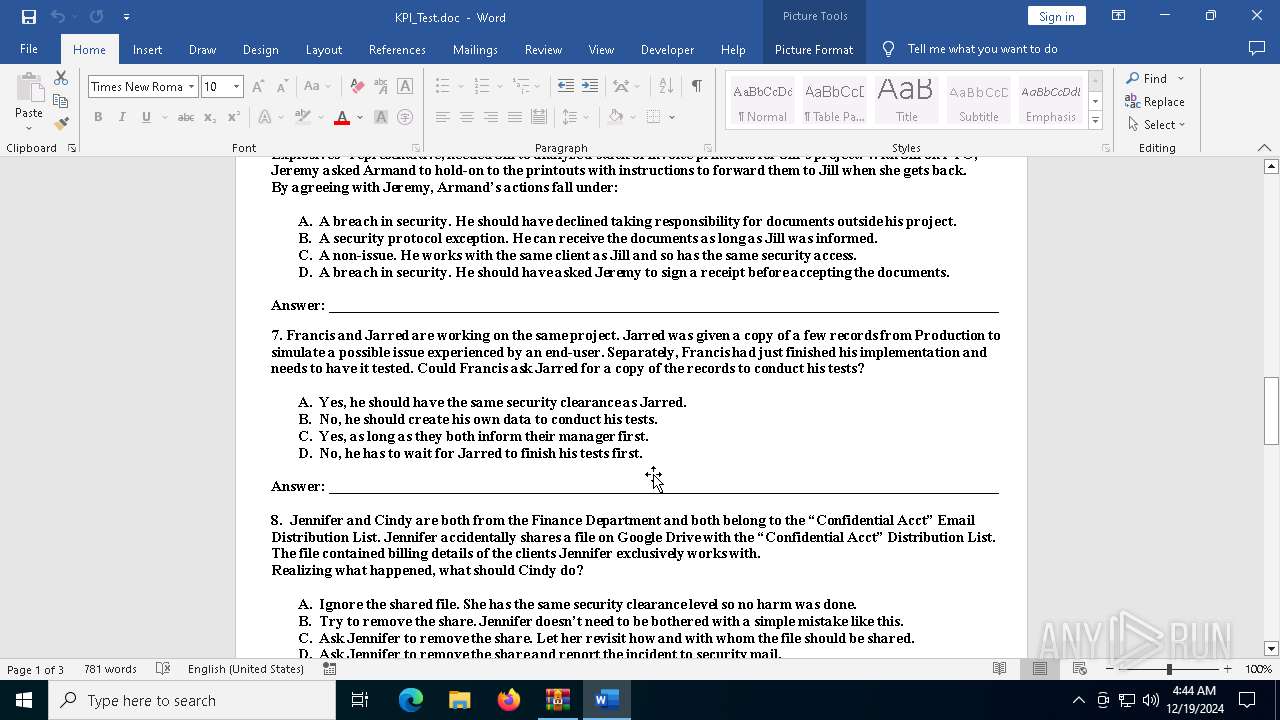The height and width of the screenshot is (720, 1280).
Task: Click the Windows taskbar search box
Action: pyautogui.click(x=192, y=700)
